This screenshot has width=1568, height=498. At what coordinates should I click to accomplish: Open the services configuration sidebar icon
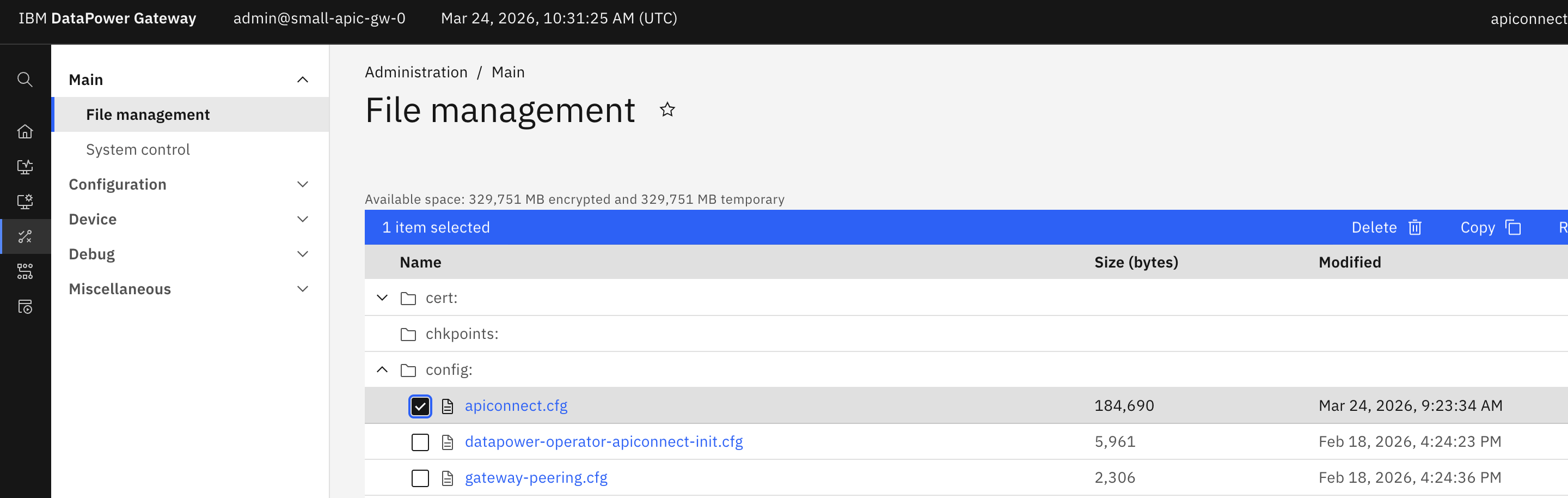point(25,202)
